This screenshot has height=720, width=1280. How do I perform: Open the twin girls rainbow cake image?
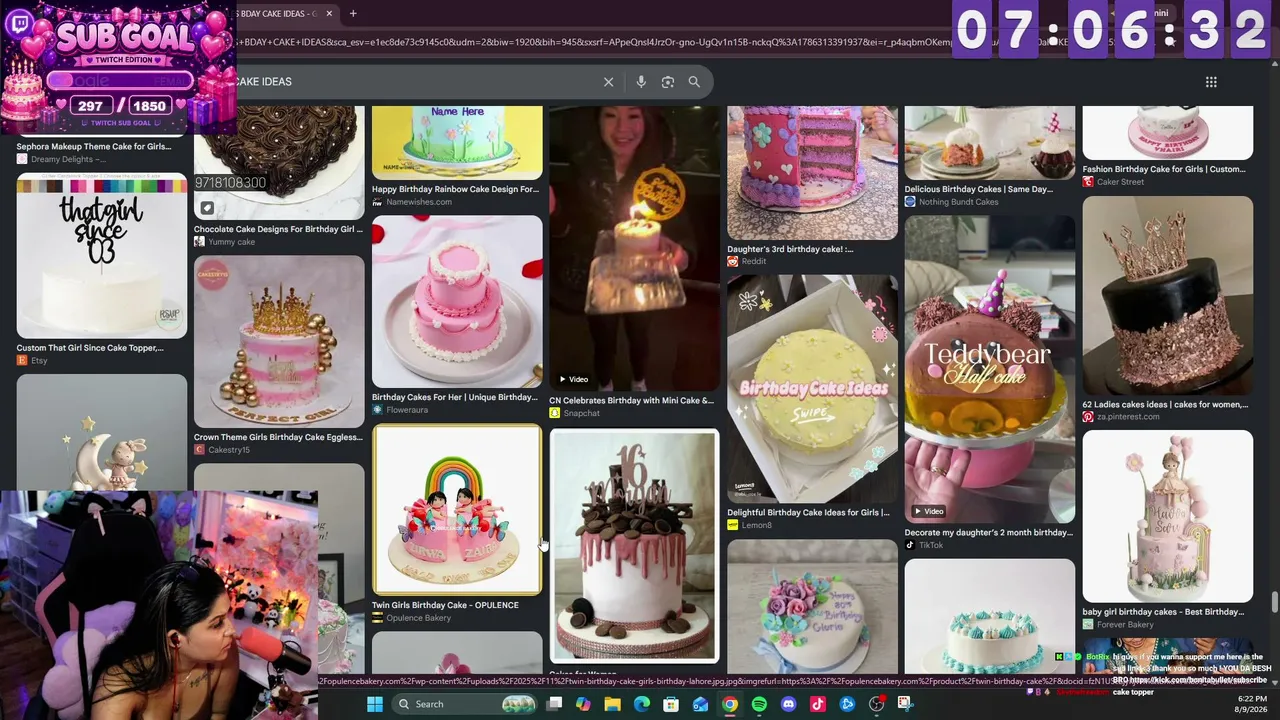point(457,510)
